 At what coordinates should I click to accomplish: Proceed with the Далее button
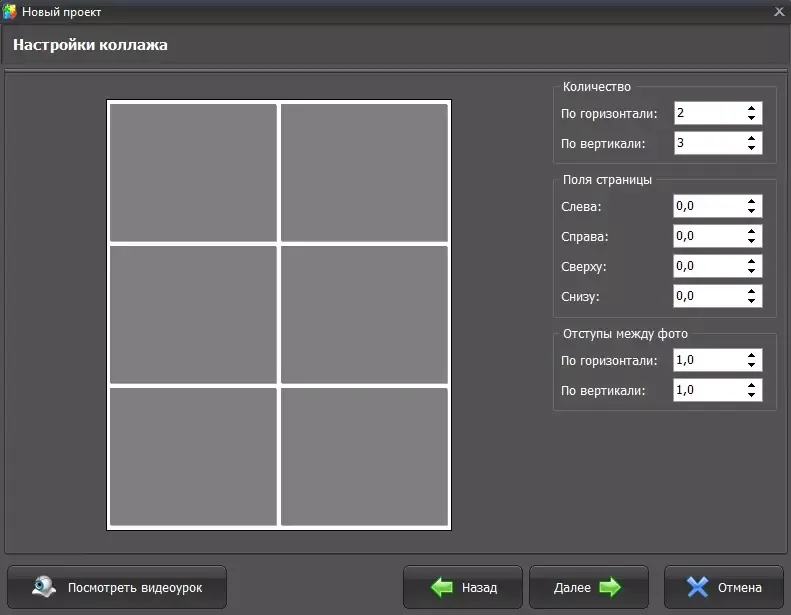click(x=589, y=587)
